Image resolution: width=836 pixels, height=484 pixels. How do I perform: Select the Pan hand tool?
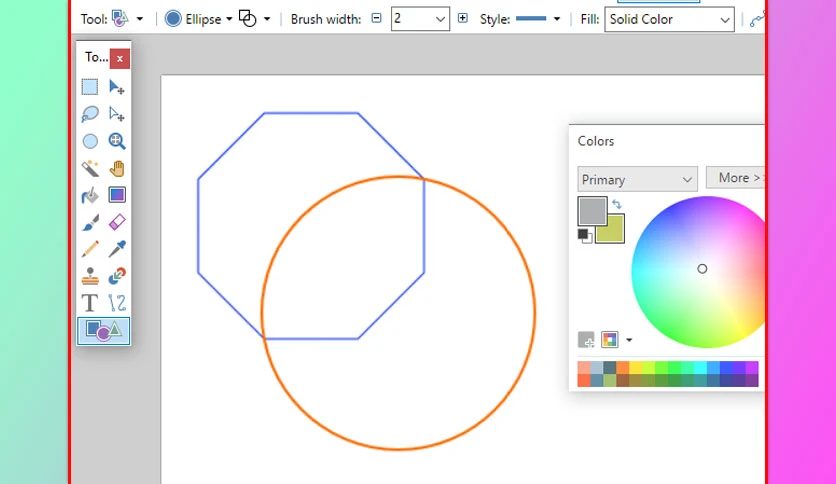click(x=117, y=168)
